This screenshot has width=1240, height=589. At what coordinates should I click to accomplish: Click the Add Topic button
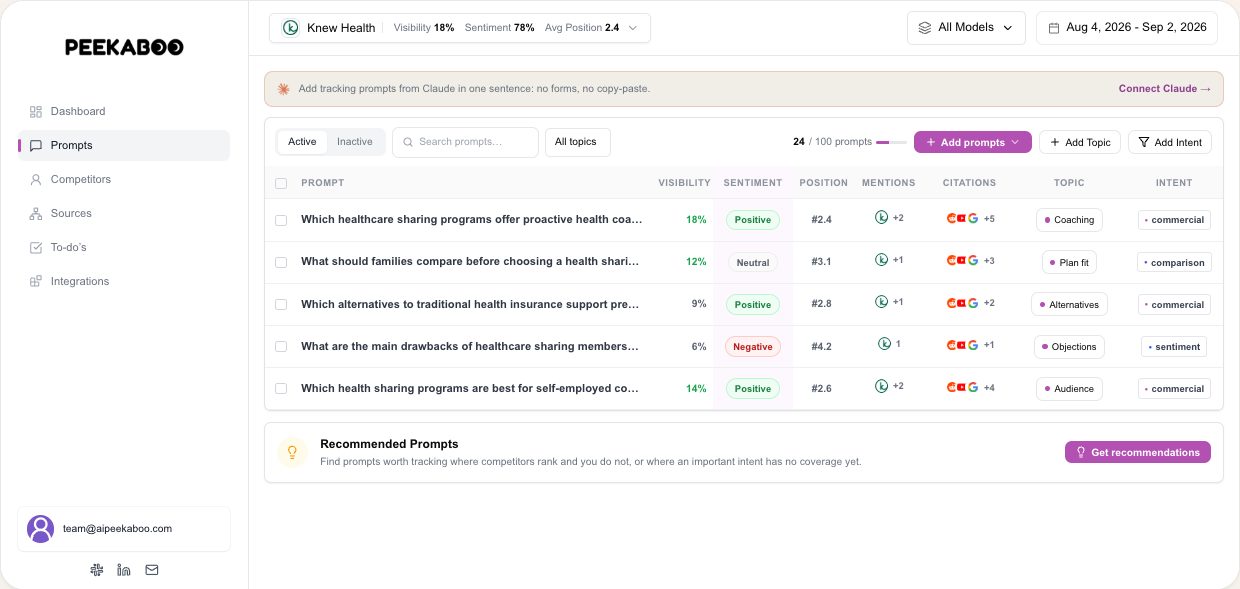[1080, 142]
